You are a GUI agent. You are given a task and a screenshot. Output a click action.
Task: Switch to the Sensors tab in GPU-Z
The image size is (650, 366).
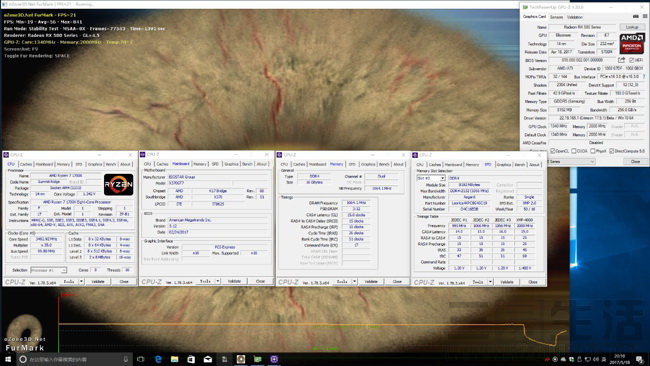point(556,17)
